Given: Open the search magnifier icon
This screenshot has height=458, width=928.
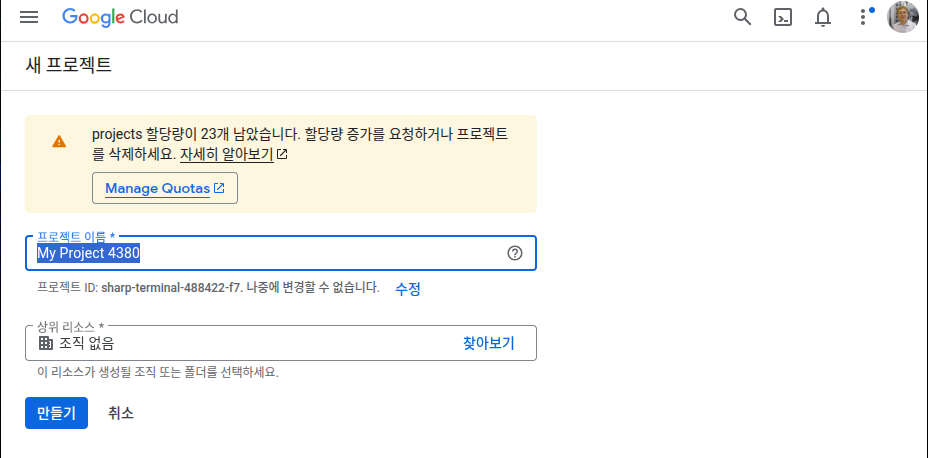Looking at the screenshot, I should click(742, 17).
